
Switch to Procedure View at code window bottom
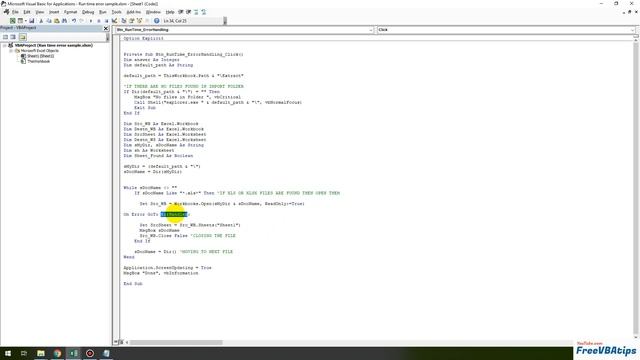[116, 342]
